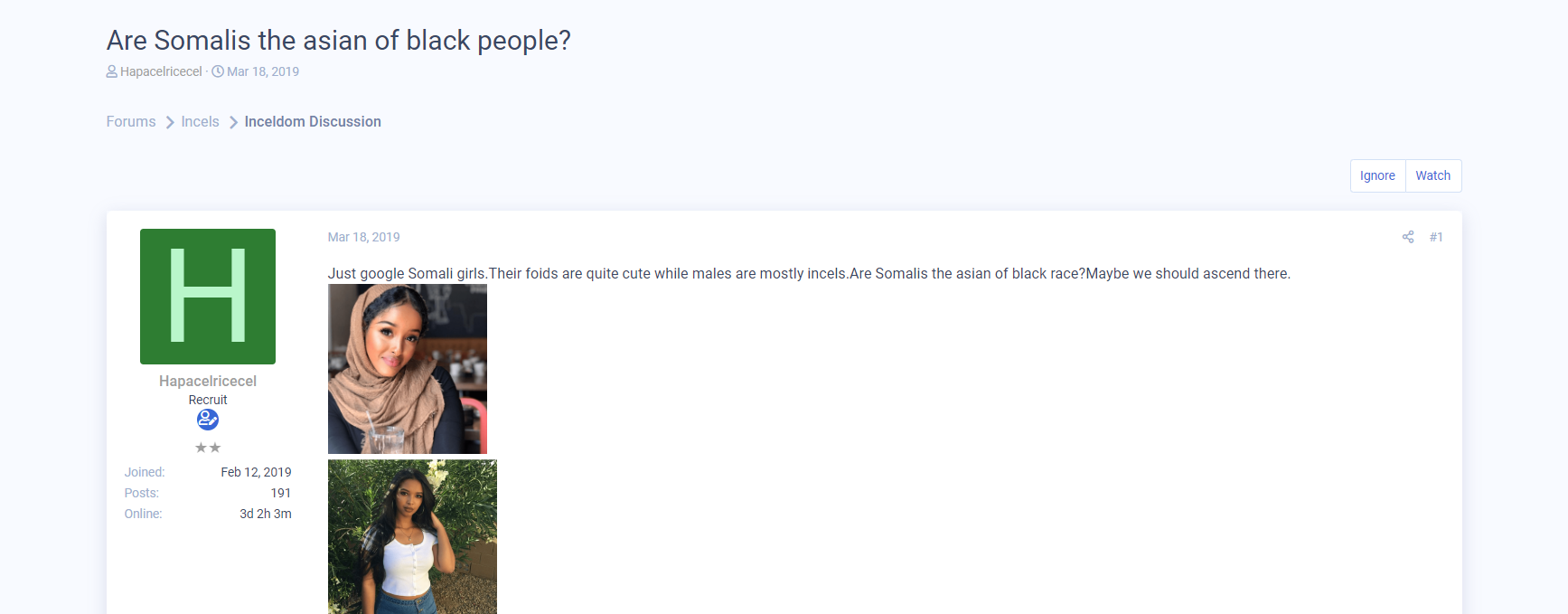Open the attached photo with headscarf
The width and height of the screenshot is (1568, 614).
(408, 369)
